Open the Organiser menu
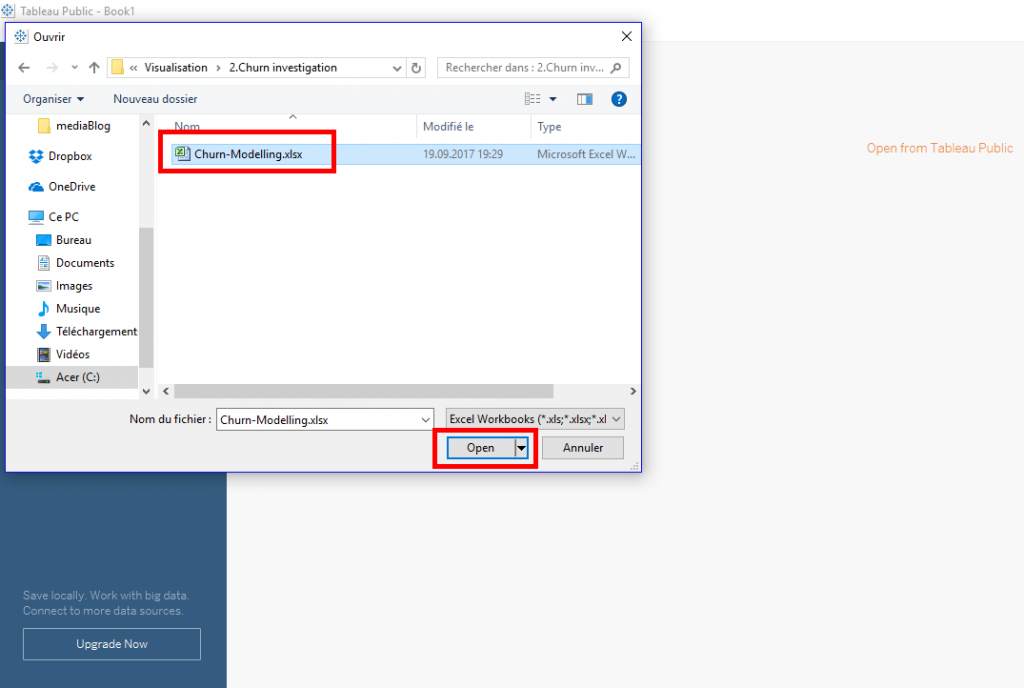 (52, 99)
